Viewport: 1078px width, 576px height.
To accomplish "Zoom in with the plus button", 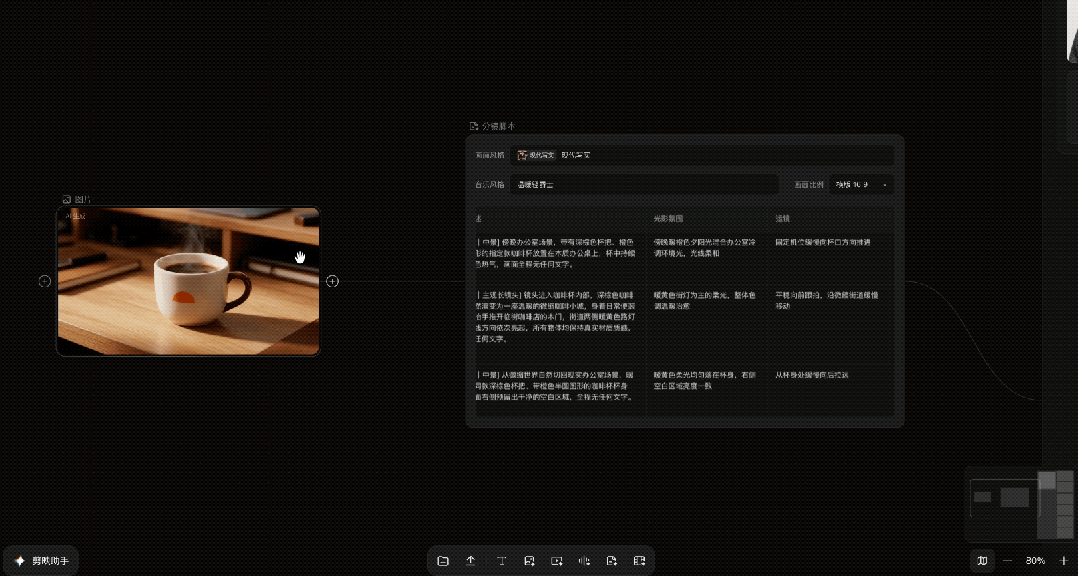I will (x=1065, y=561).
